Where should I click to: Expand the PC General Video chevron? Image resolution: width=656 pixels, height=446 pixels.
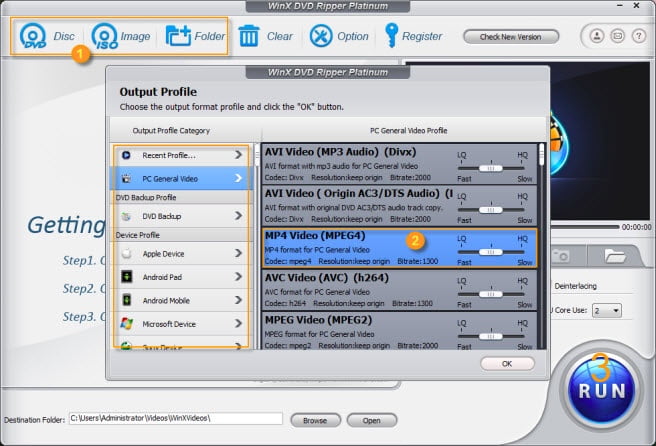(238, 178)
